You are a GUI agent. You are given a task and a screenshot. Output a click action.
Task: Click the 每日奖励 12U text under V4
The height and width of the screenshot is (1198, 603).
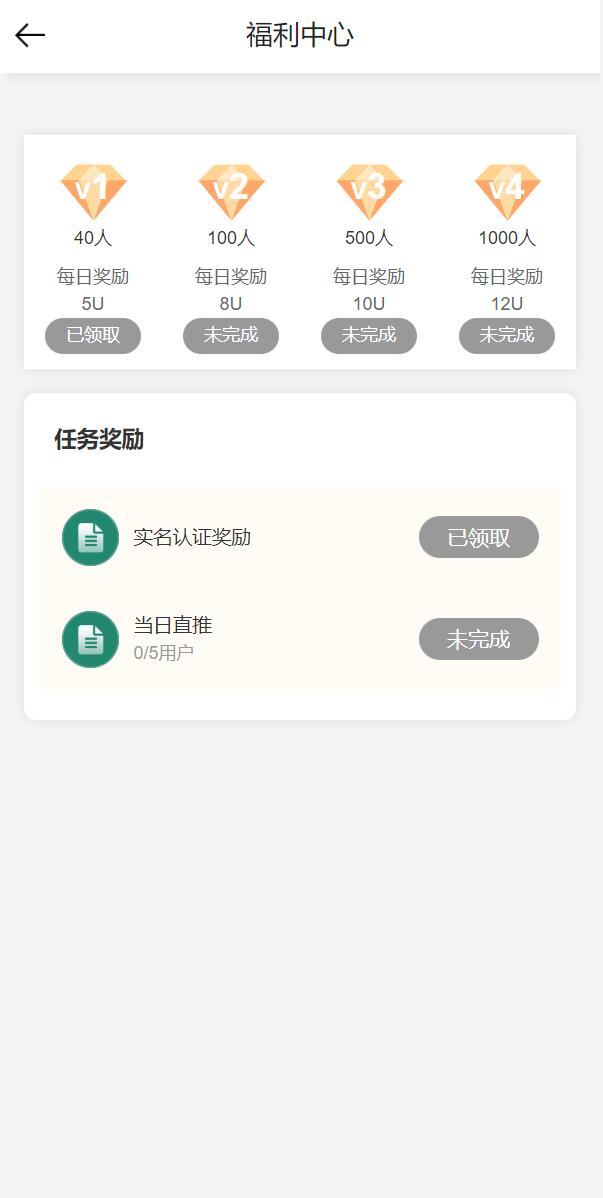[507, 289]
